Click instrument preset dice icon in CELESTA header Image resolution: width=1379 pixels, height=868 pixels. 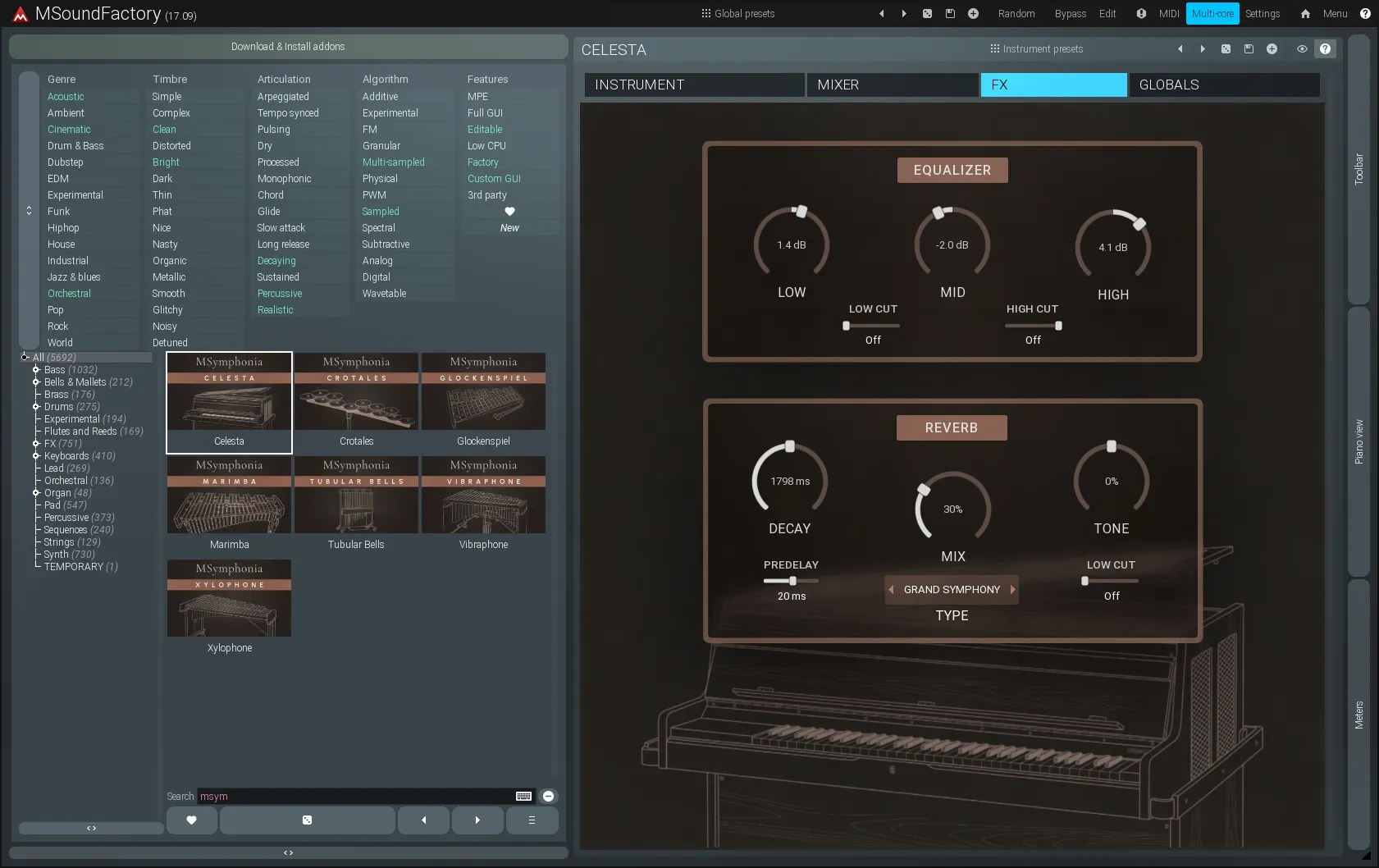(1226, 49)
